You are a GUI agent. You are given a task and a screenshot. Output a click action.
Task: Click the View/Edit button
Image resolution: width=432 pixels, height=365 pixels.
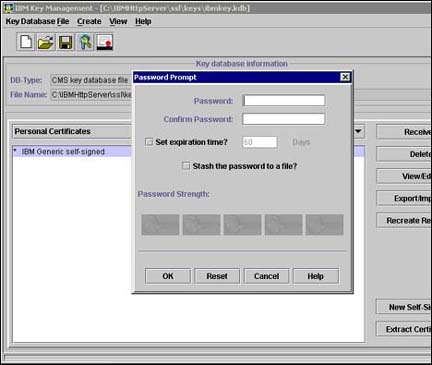[x=404, y=176]
